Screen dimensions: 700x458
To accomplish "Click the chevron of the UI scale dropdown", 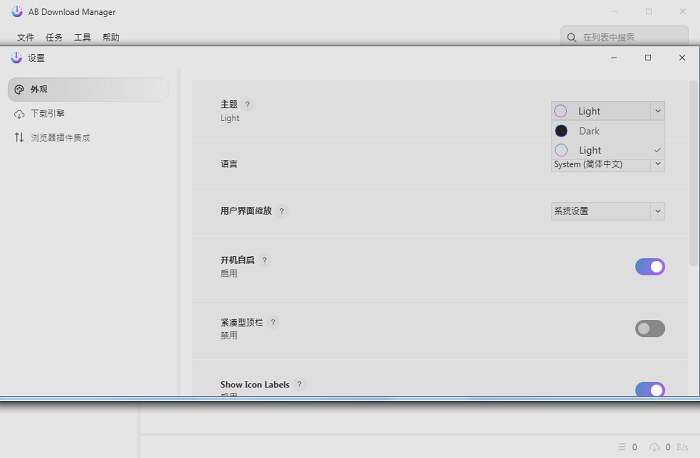I will pos(658,211).
